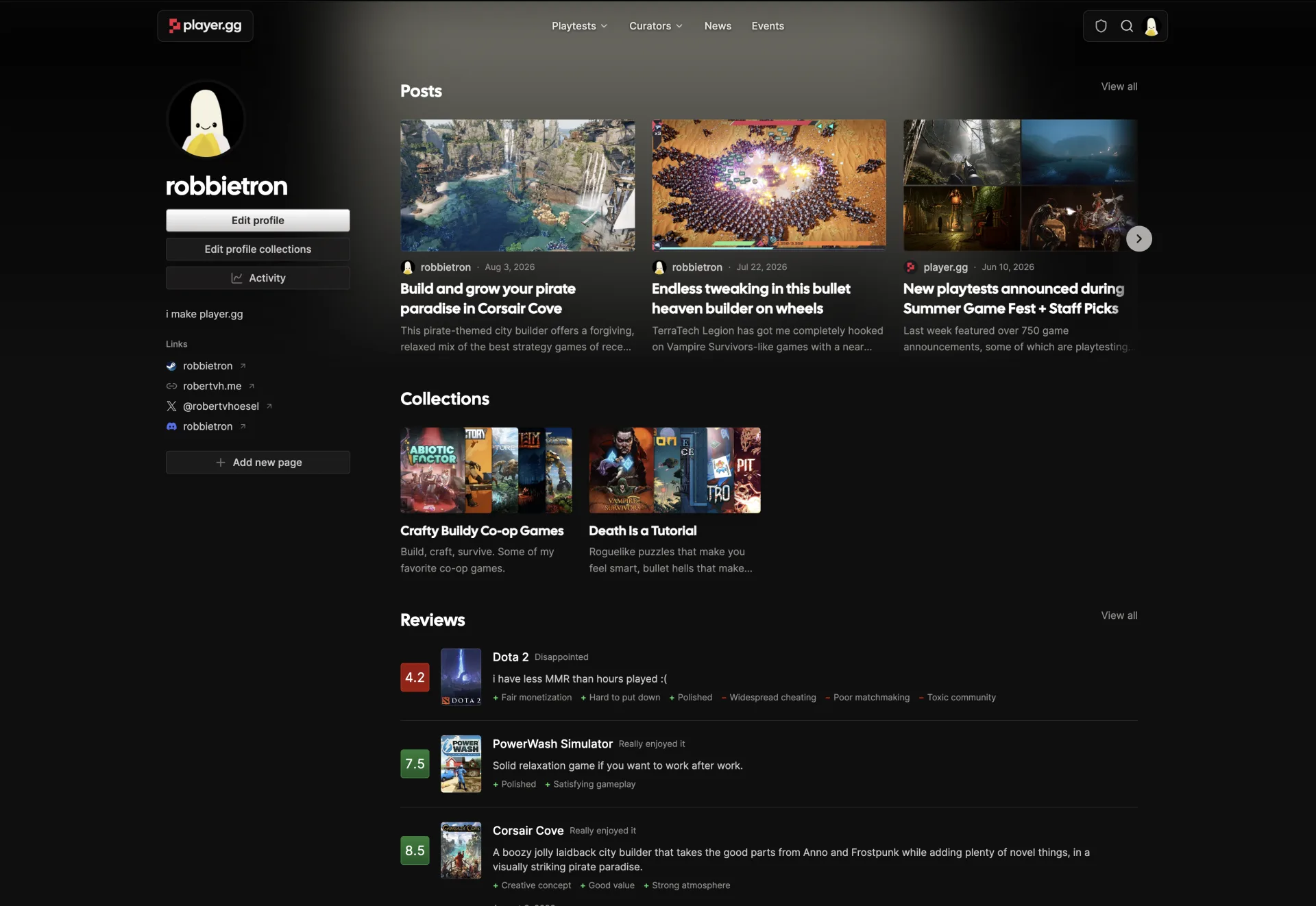Open the Activity button
This screenshot has width=1316, height=906.
258,278
